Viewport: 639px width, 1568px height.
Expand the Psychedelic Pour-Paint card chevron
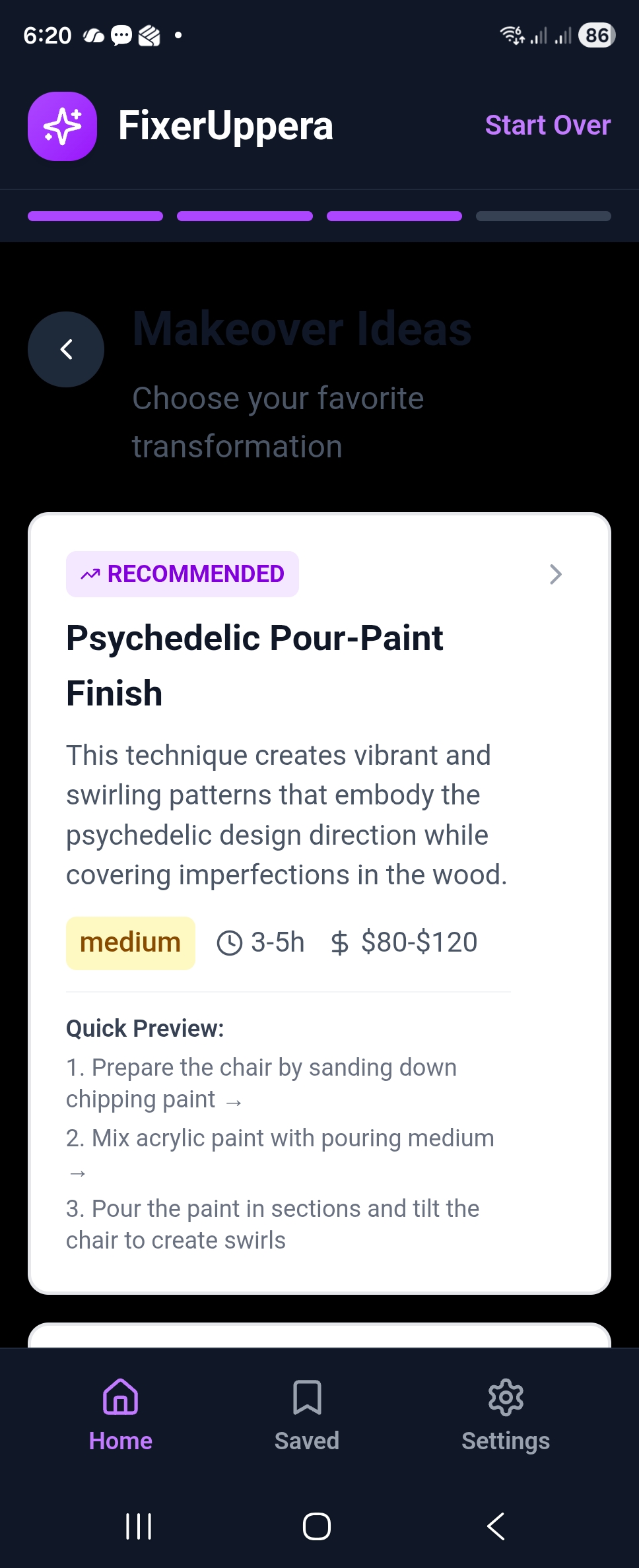tap(556, 574)
